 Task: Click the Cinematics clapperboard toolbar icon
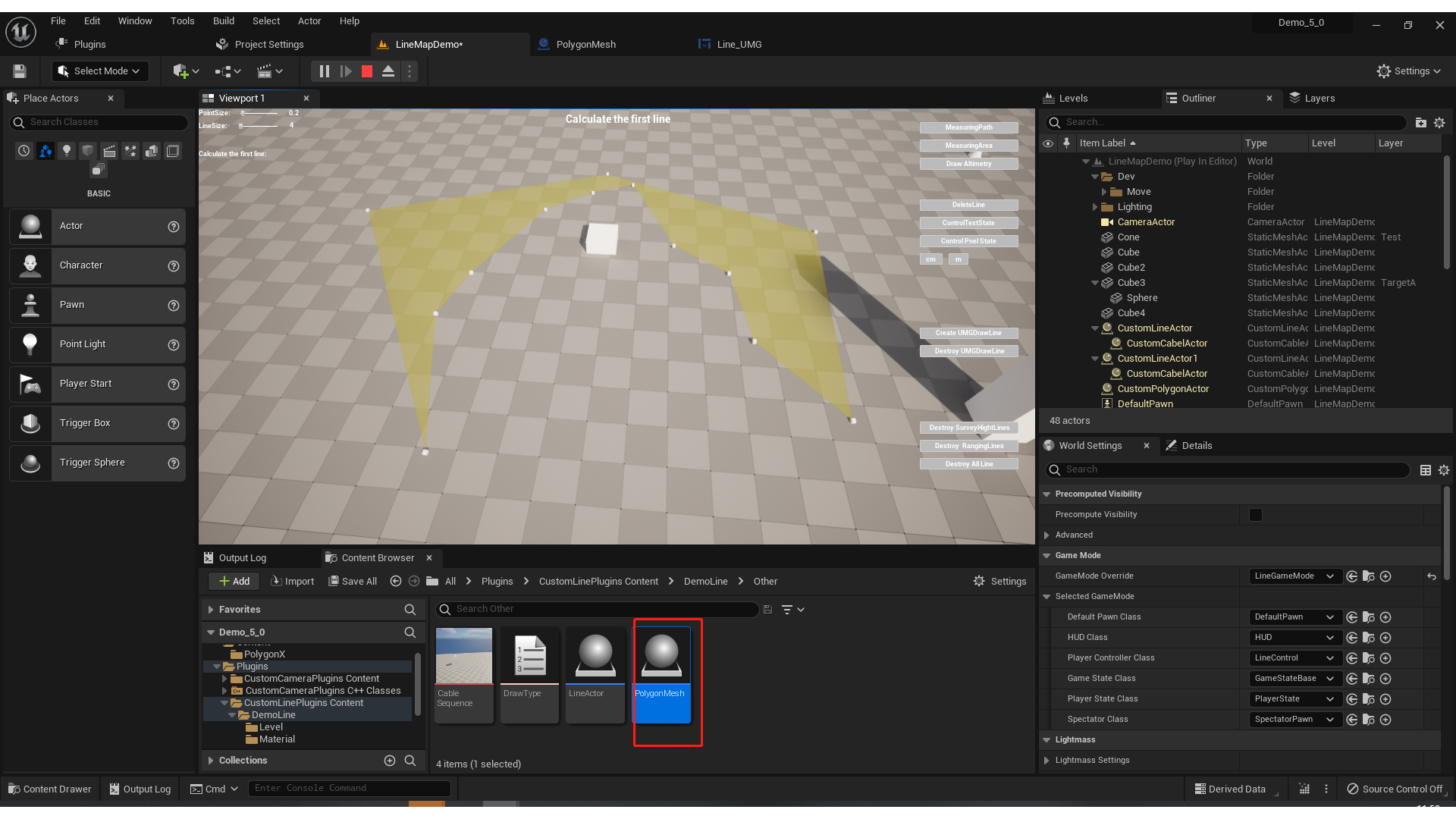click(265, 71)
